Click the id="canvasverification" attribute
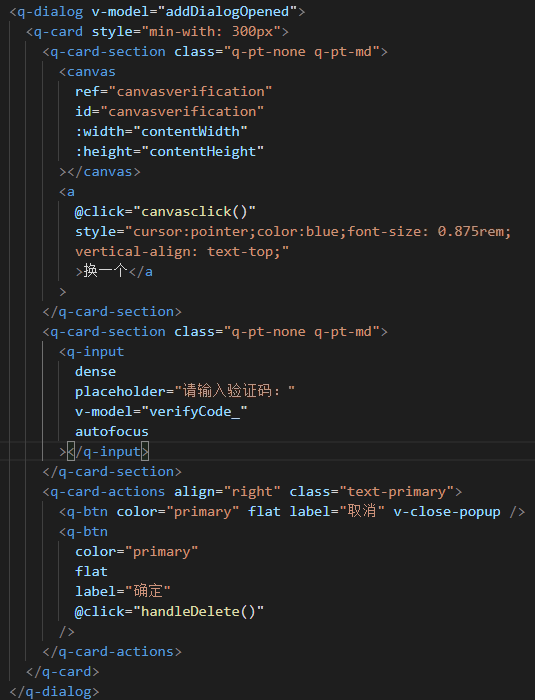 [x=169, y=112]
